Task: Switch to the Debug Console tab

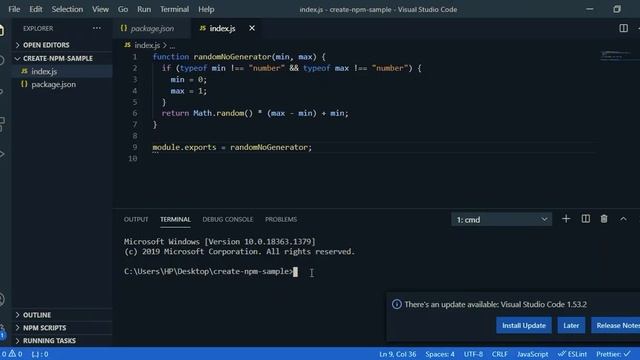Action: pyautogui.click(x=228, y=220)
